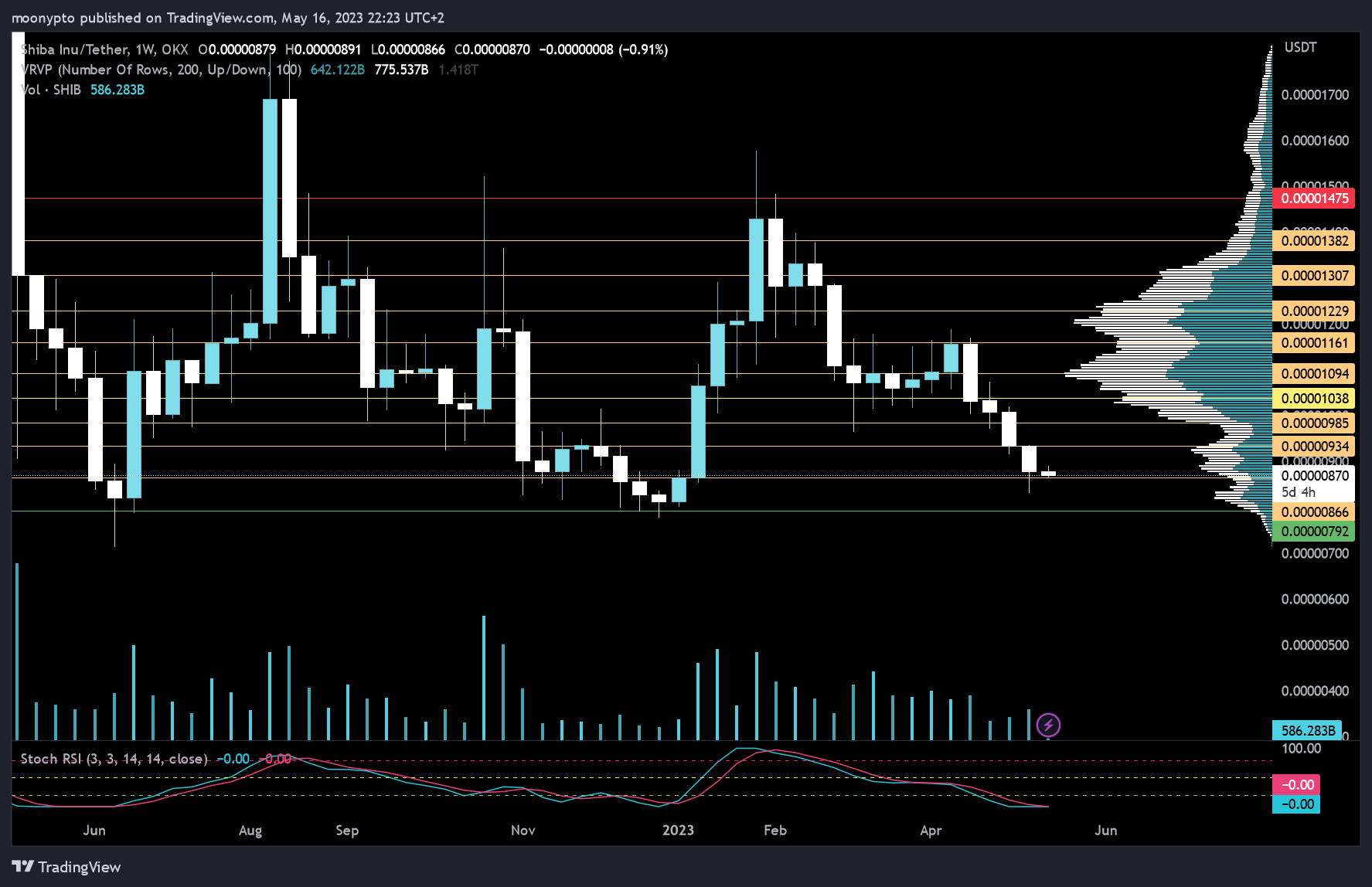Click the 0.00001600 price scale value

tap(1315, 141)
